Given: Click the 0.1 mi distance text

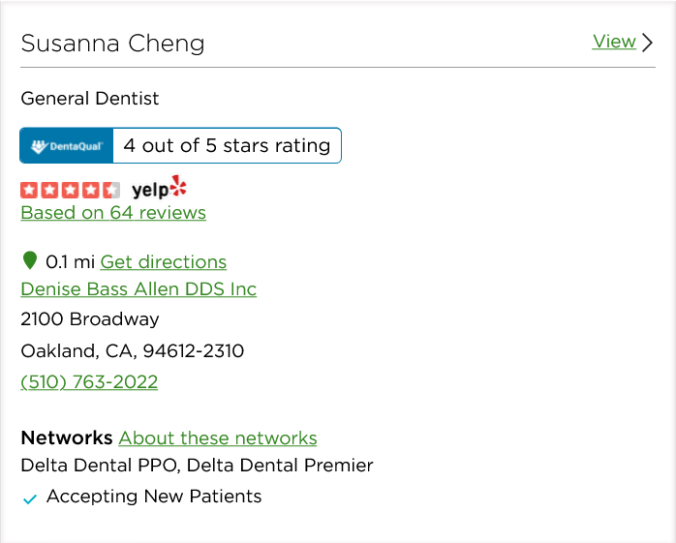Looking at the screenshot, I should (x=70, y=262).
